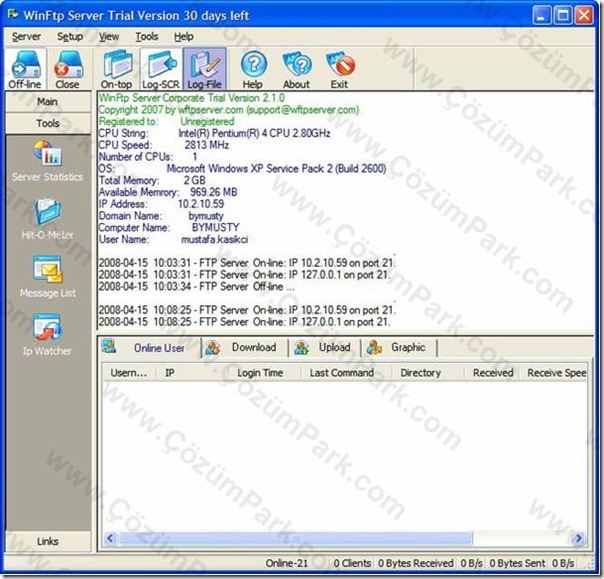604x579 pixels.
Task: Open the Tools menu
Action: point(147,37)
